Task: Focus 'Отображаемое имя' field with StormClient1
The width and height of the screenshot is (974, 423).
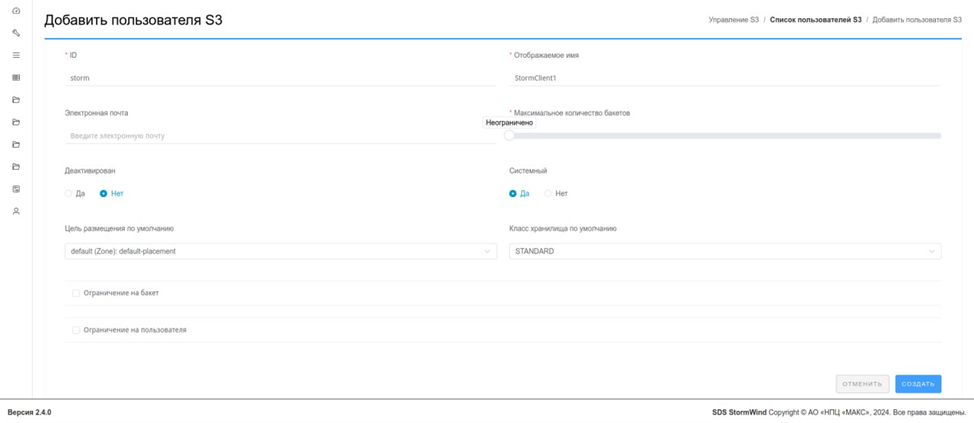Action: [x=725, y=78]
